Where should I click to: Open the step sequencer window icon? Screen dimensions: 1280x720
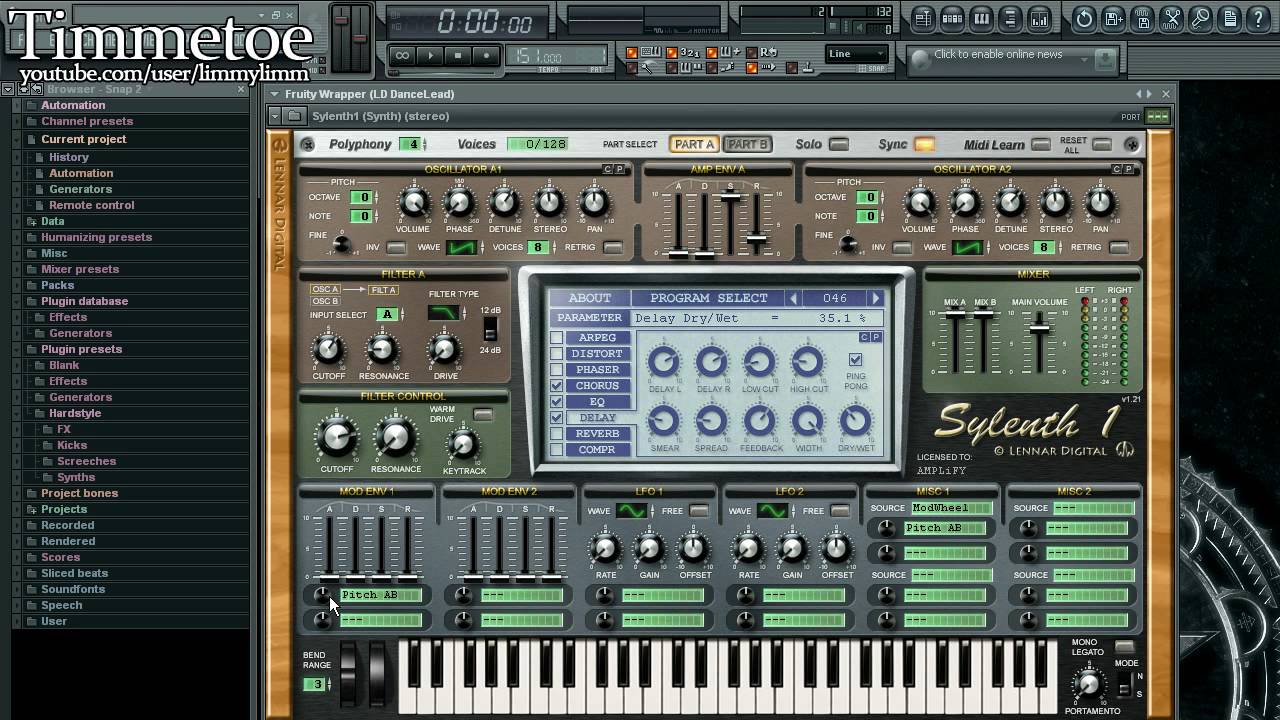click(952, 19)
